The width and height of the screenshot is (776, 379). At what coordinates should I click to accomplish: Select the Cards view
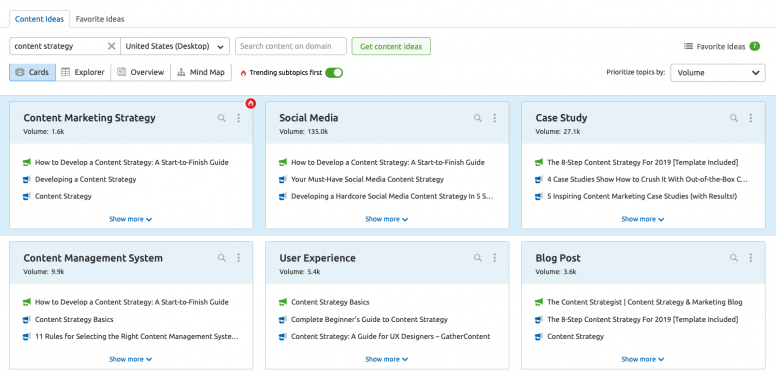(x=33, y=72)
